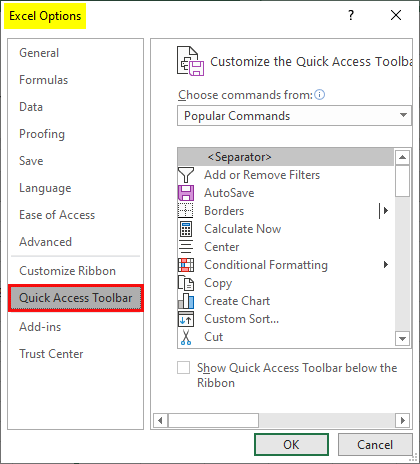Enable Show Quick Access Toolbar below the Ribbon
This screenshot has width=420, height=464.
coord(183,368)
